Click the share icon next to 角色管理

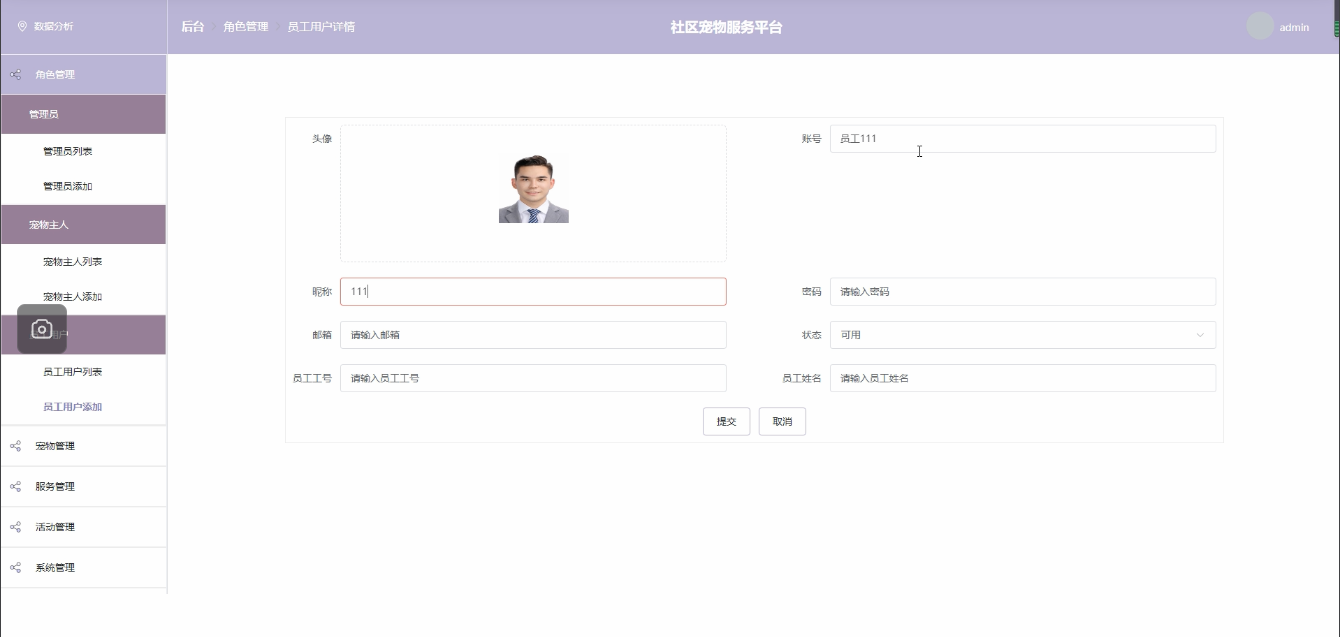15,75
